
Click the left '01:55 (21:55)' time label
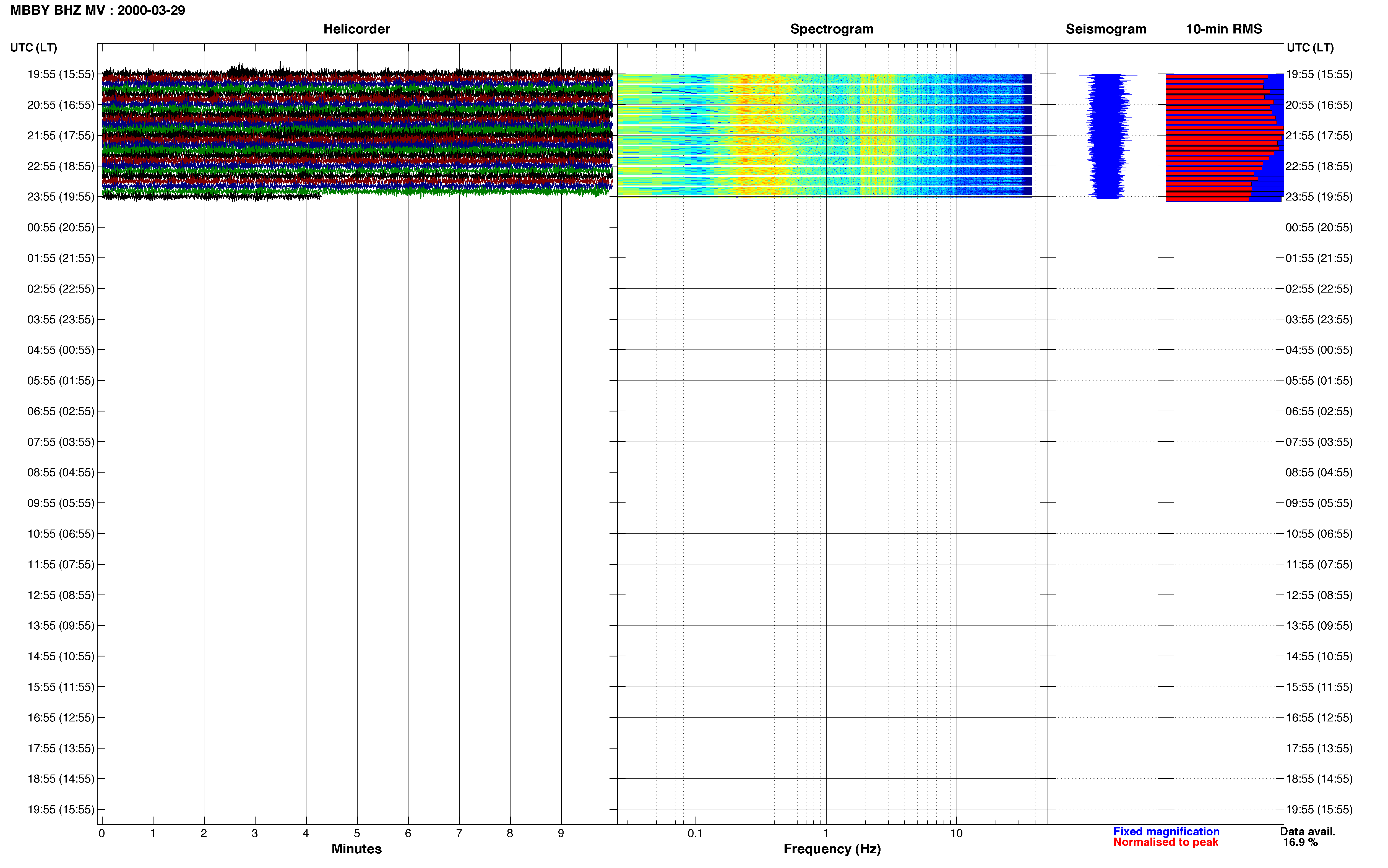61,258
